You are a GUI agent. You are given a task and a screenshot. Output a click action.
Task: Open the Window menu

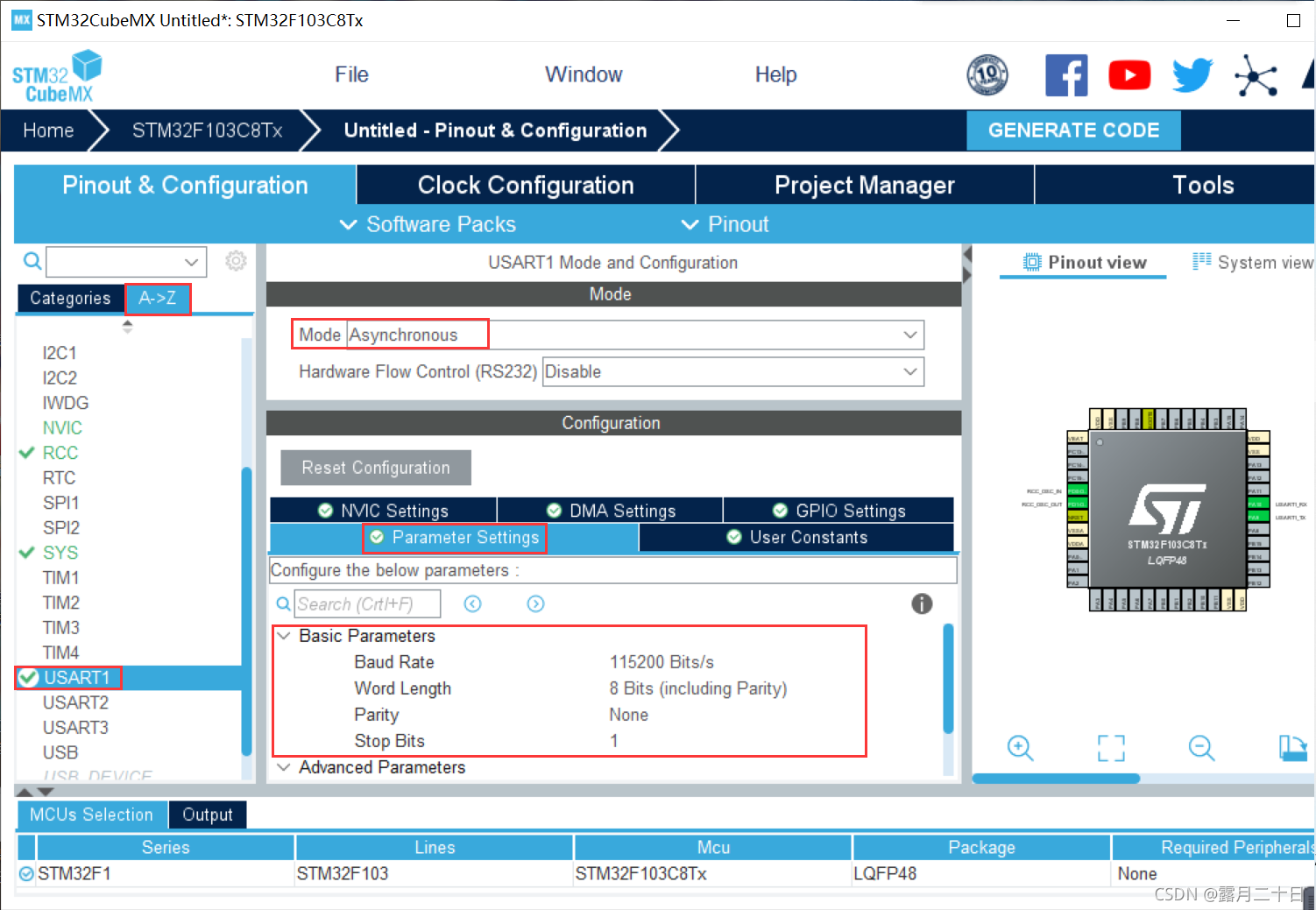[584, 74]
